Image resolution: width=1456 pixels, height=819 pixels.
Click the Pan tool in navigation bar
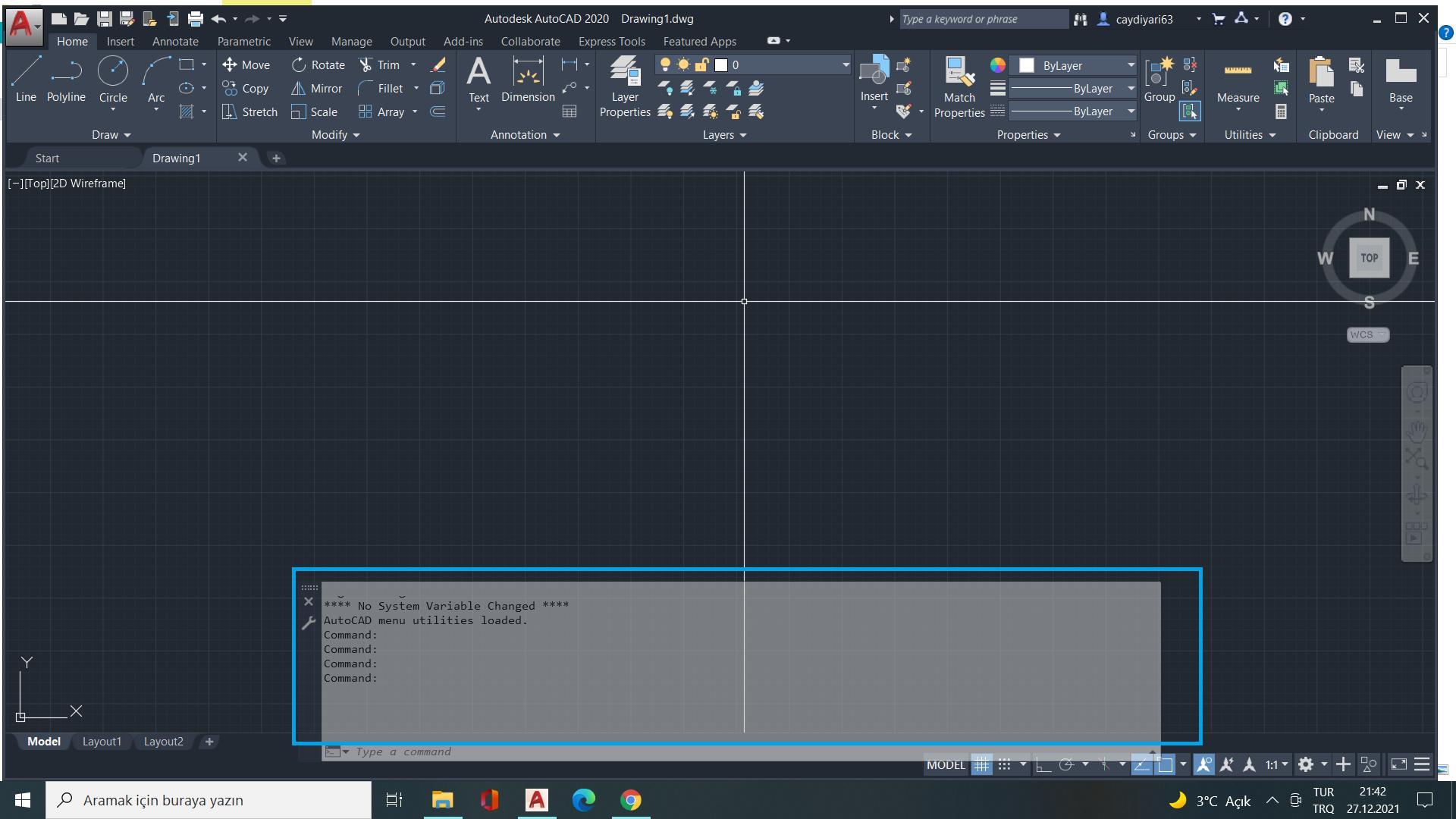[x=1417, y=432]
